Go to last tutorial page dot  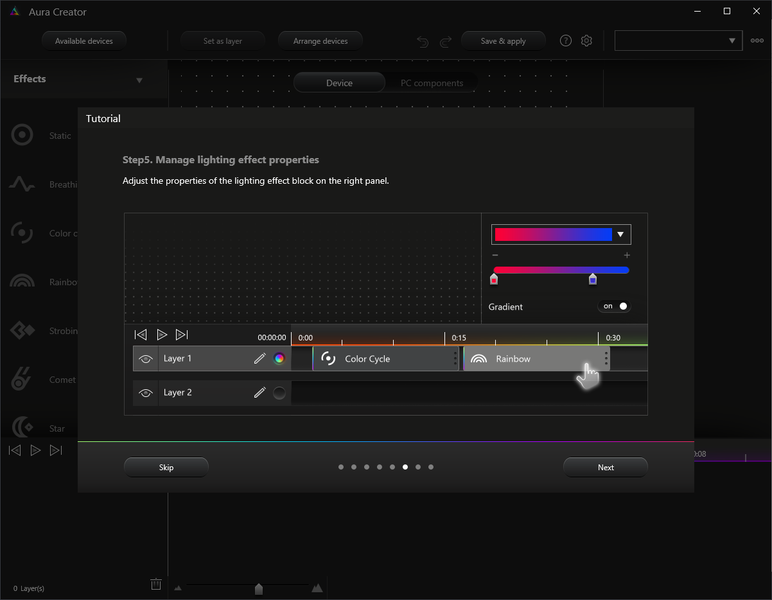(x=431, y=467)
